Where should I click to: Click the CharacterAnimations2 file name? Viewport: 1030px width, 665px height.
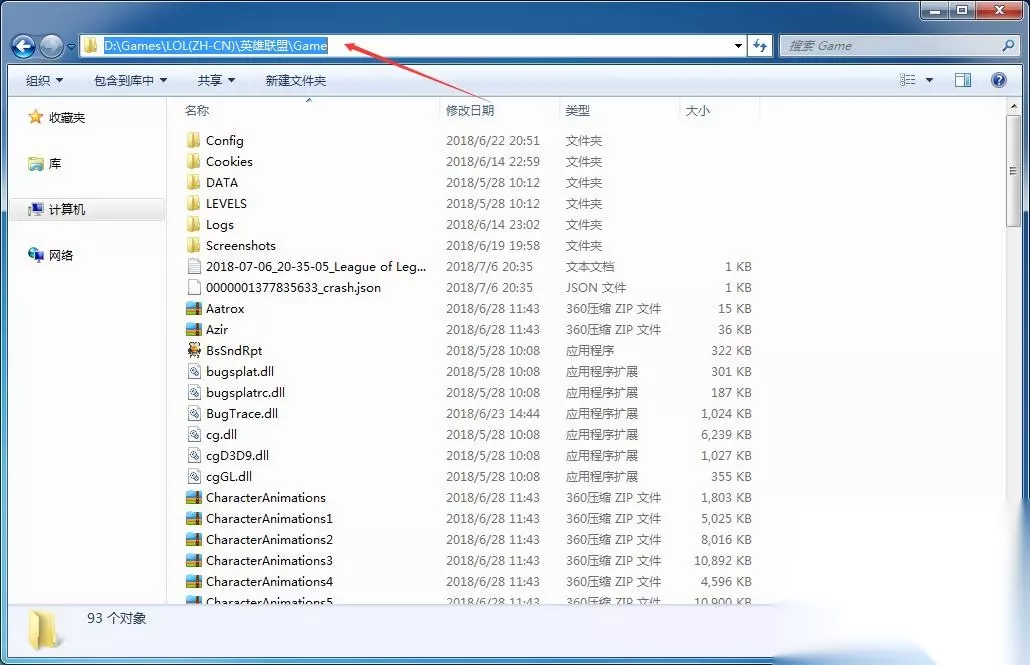point(269,539)
